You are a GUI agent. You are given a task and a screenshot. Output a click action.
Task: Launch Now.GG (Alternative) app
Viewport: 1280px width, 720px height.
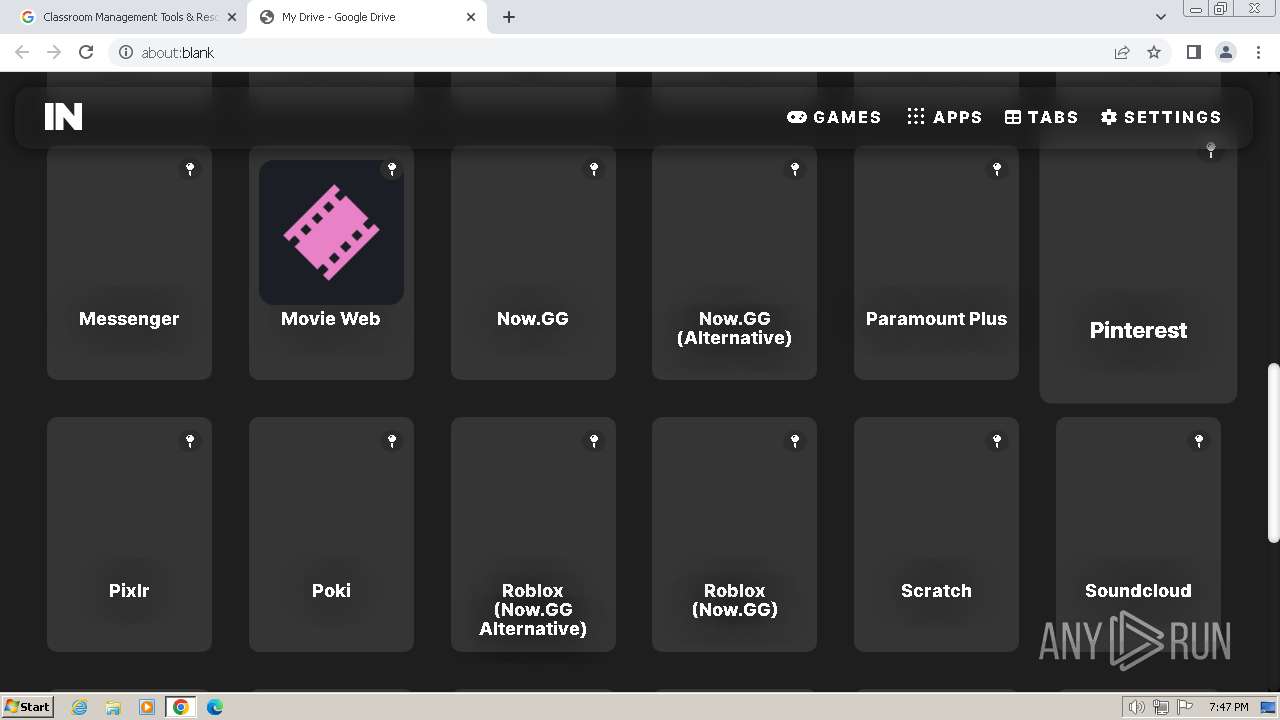click(x=734, y=262)
